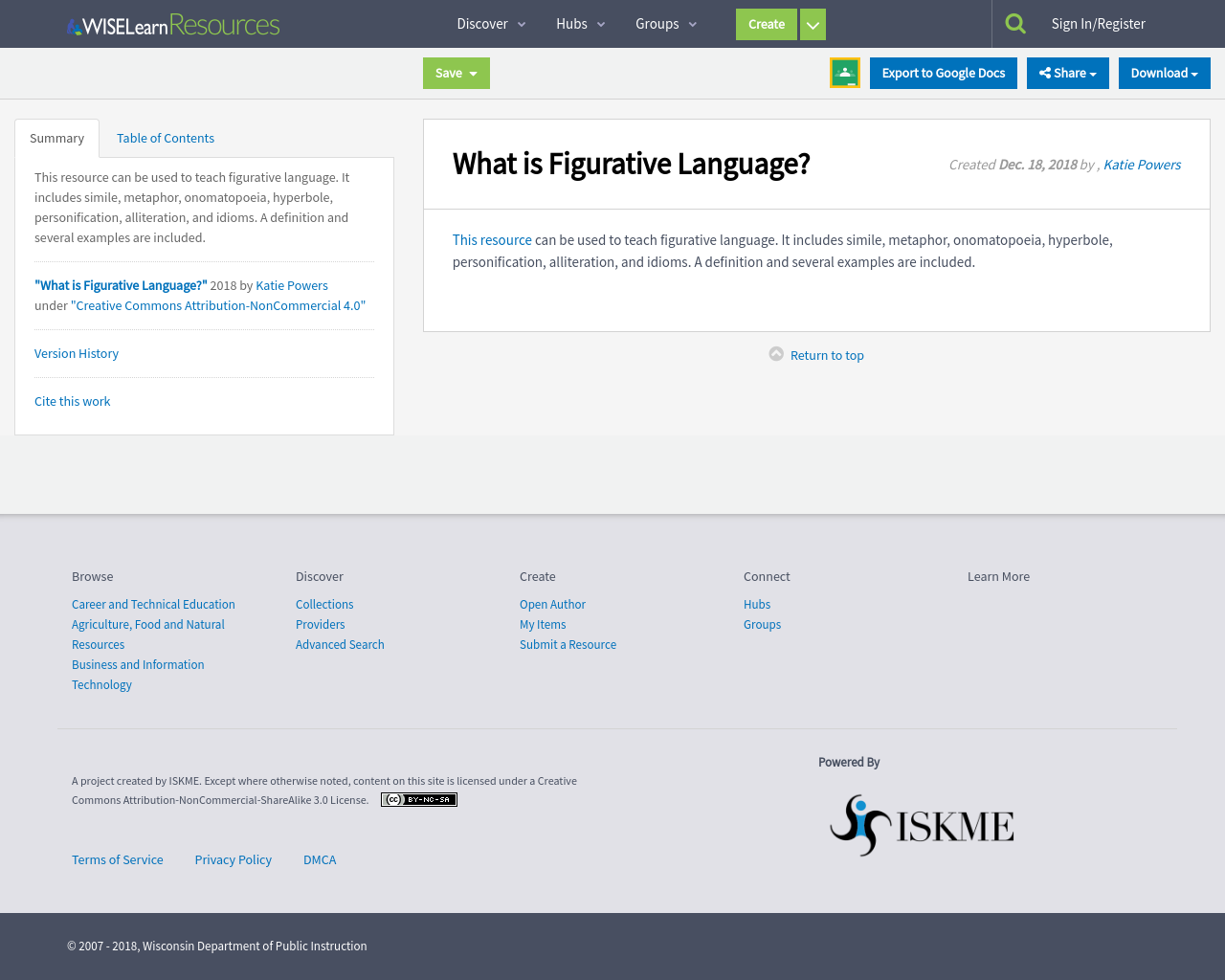
Task: Open the Download dropdown
Action: pos(1165,73)
